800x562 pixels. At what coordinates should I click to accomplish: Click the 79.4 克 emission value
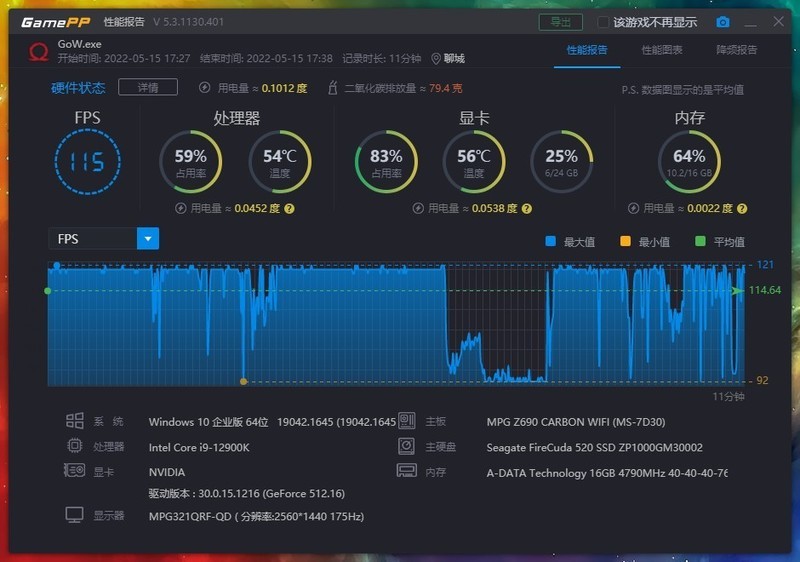tap(445, 88)
